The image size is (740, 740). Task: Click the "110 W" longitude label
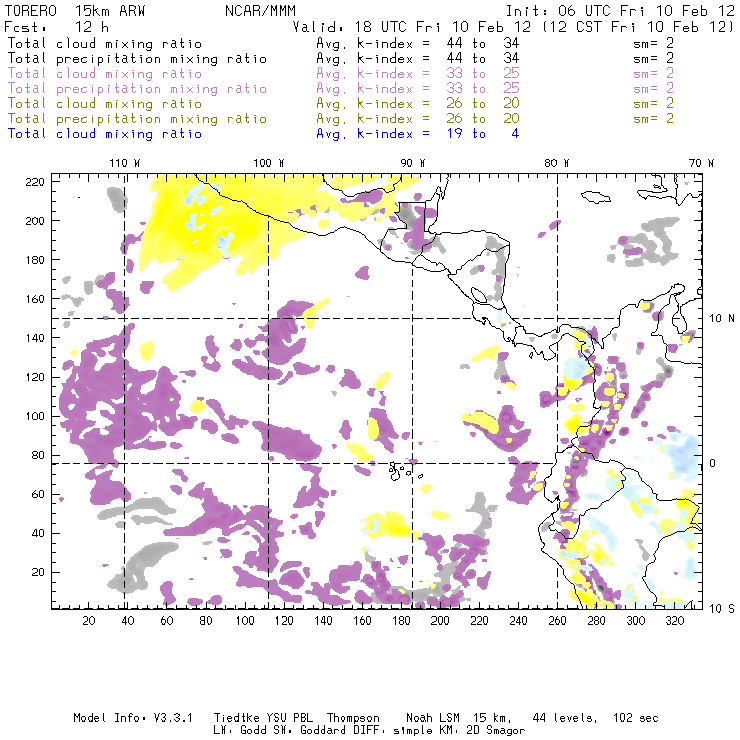[125, 163]
